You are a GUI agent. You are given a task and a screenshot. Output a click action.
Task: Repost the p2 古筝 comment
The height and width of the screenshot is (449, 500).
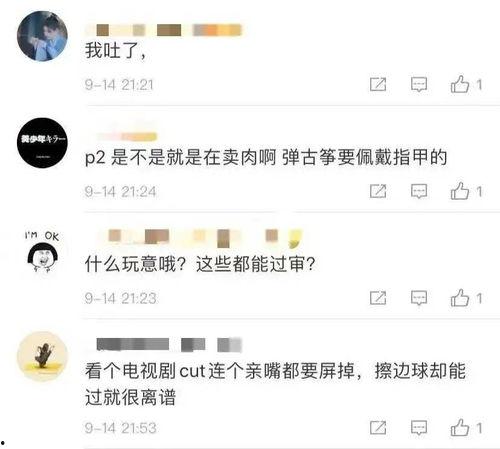[378, 191]
